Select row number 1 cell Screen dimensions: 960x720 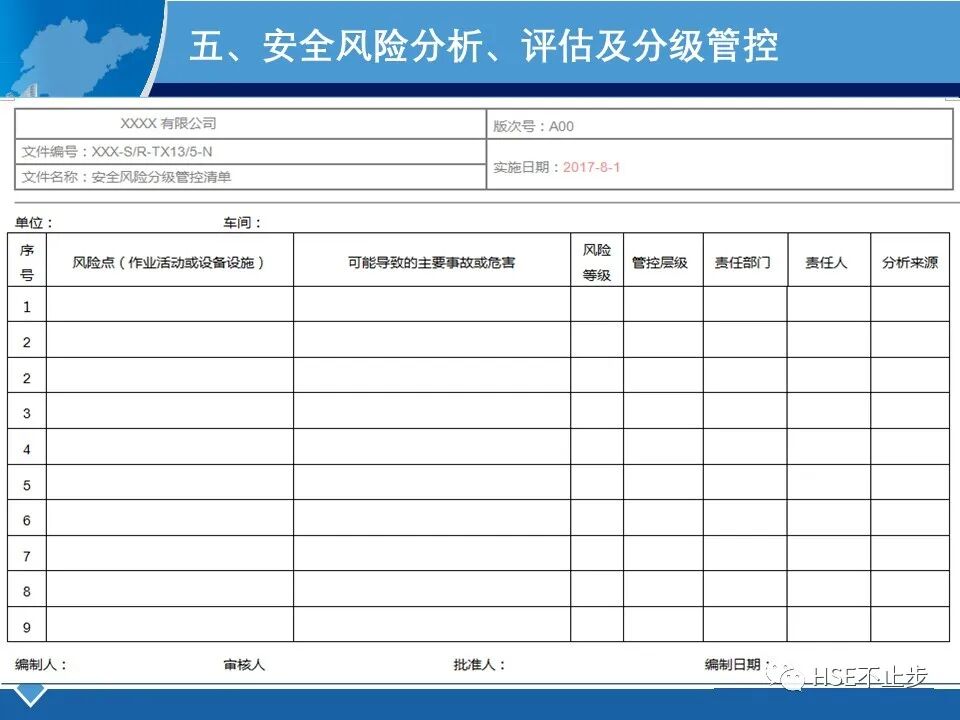[27, 304]
